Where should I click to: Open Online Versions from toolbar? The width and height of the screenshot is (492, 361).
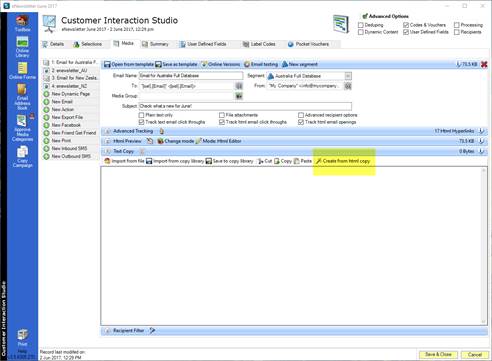pos(221,64)
